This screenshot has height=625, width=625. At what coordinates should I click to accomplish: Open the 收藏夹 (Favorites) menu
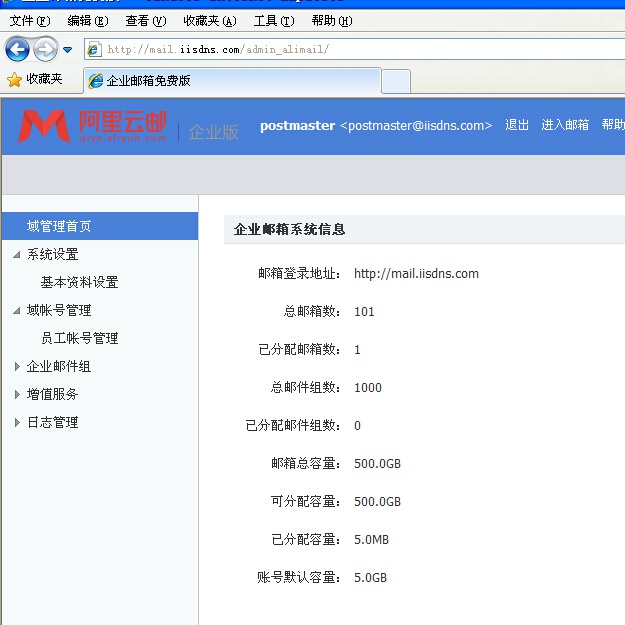click(210, 21)
